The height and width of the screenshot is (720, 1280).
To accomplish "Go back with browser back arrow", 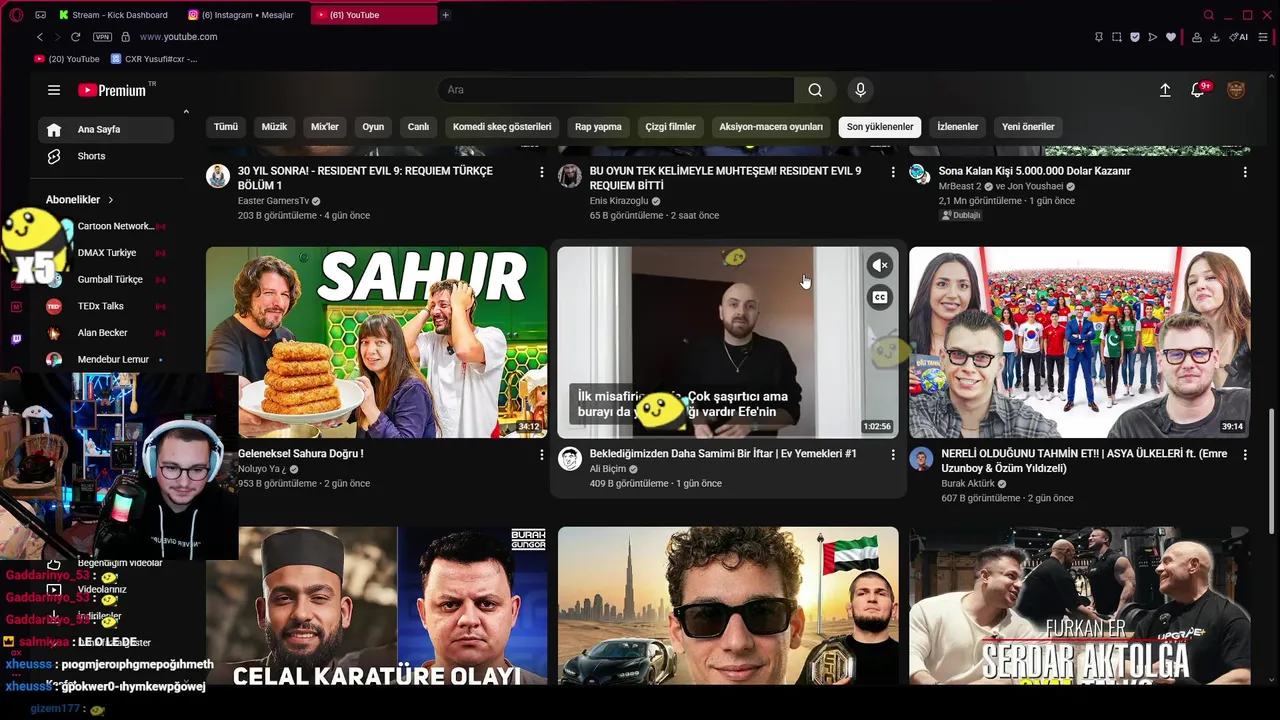I will click(x=39, y=37).
